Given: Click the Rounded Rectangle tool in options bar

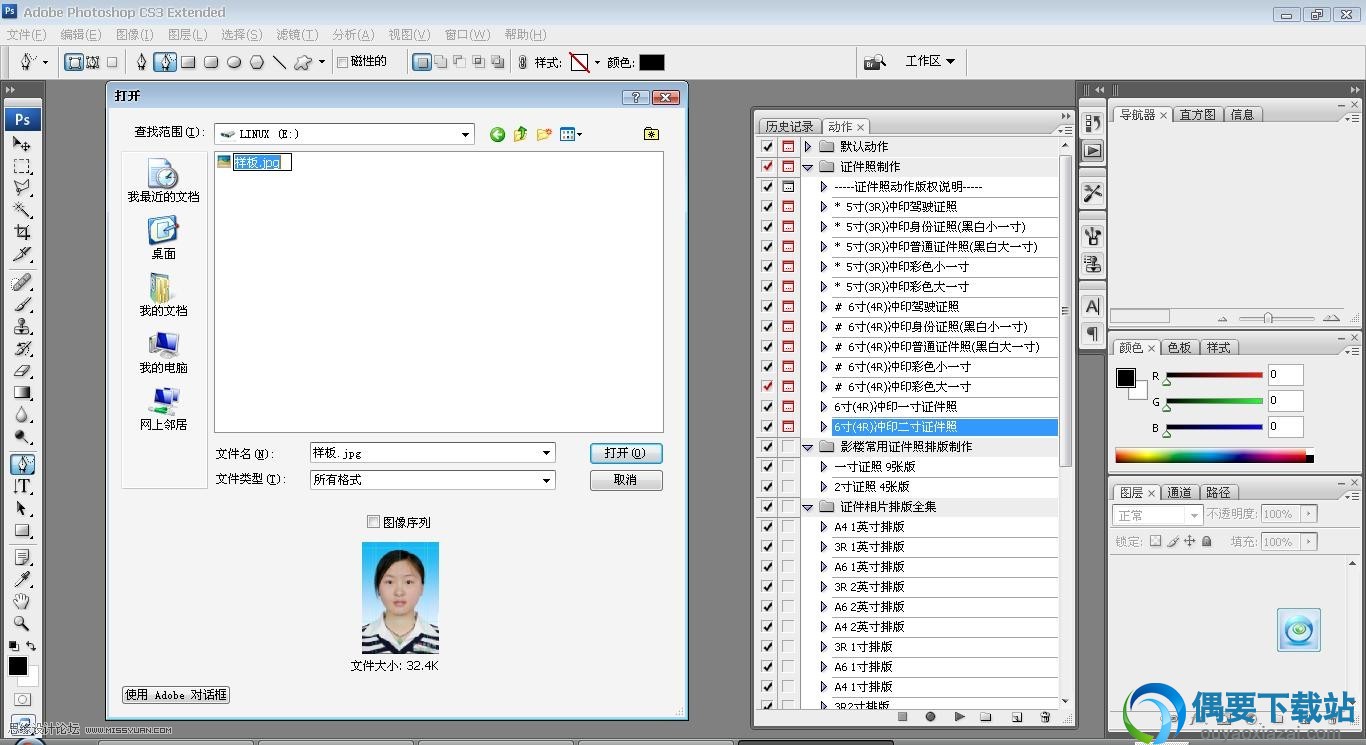Looking at the screenshot, I should tap(211, 62).
